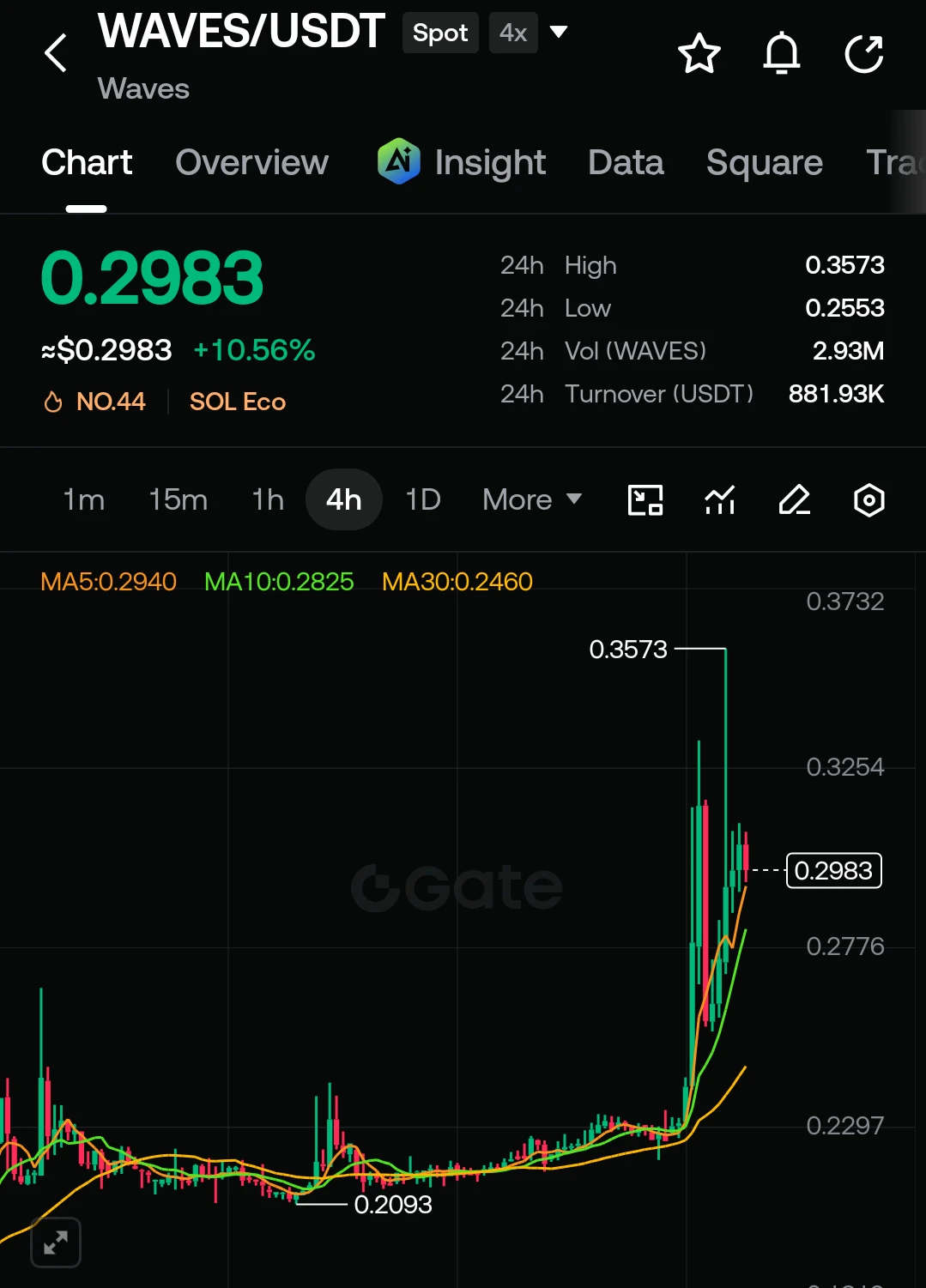Tap the 0.2297 price axis label
Image resolution: width=926 pixels, height=1288 pixels.
[x=844, y=1126]
